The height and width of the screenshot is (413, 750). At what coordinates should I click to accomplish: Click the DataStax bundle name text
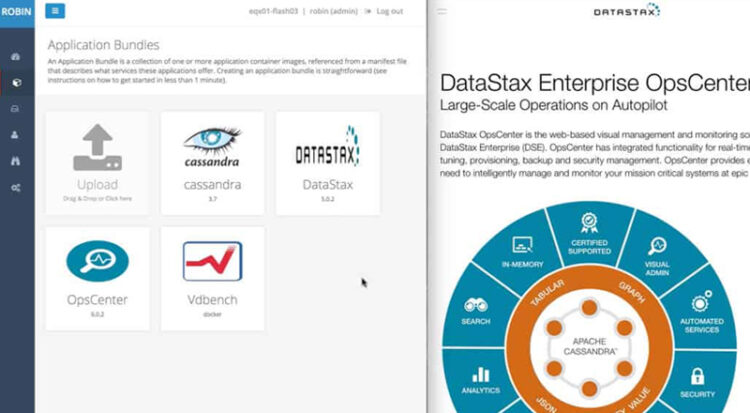click(x=328, y=185)
